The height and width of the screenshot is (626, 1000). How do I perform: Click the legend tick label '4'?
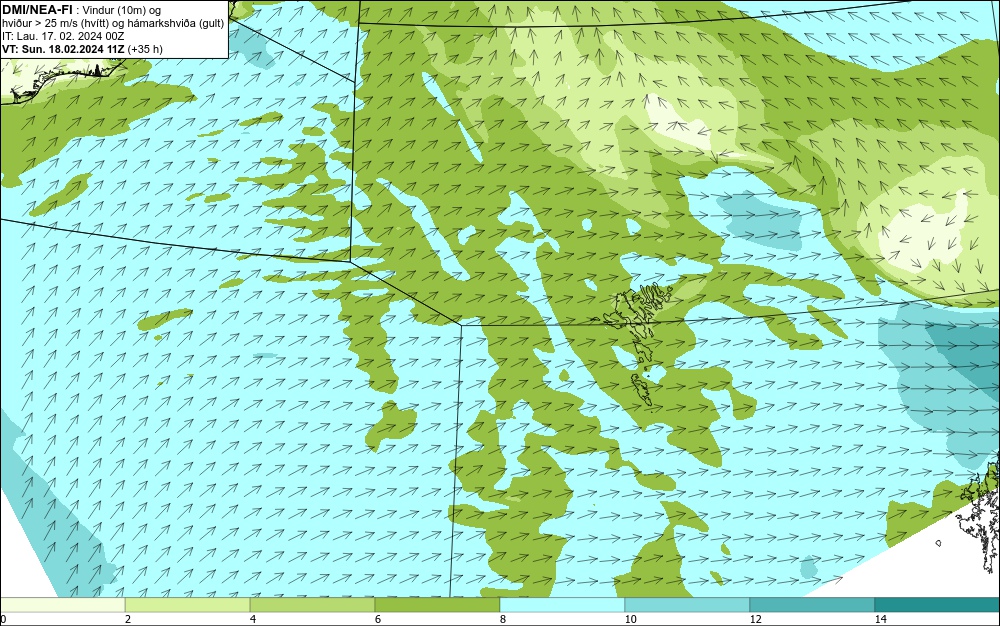coord(253,619)
